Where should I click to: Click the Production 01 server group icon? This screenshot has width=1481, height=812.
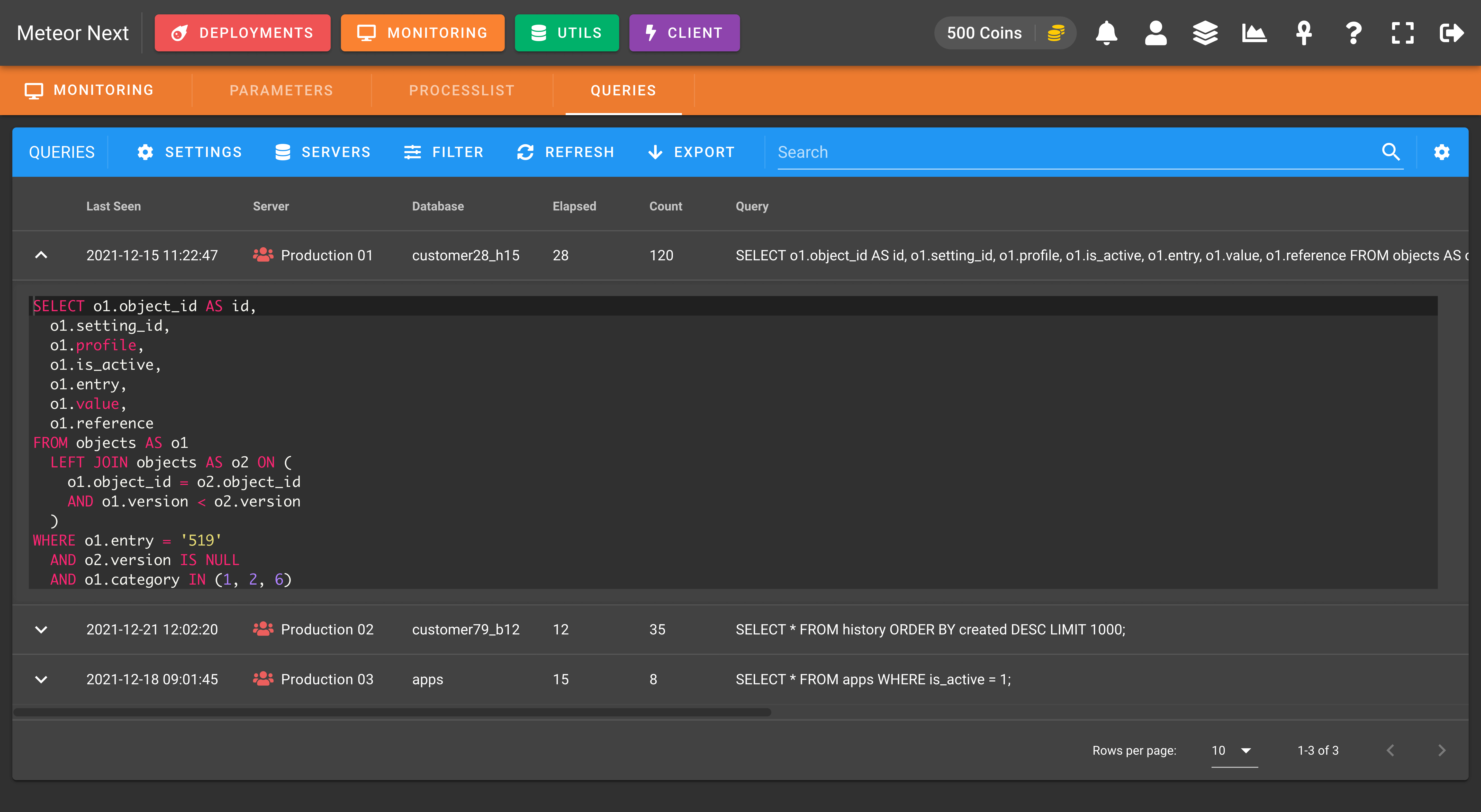click(263, 255)
